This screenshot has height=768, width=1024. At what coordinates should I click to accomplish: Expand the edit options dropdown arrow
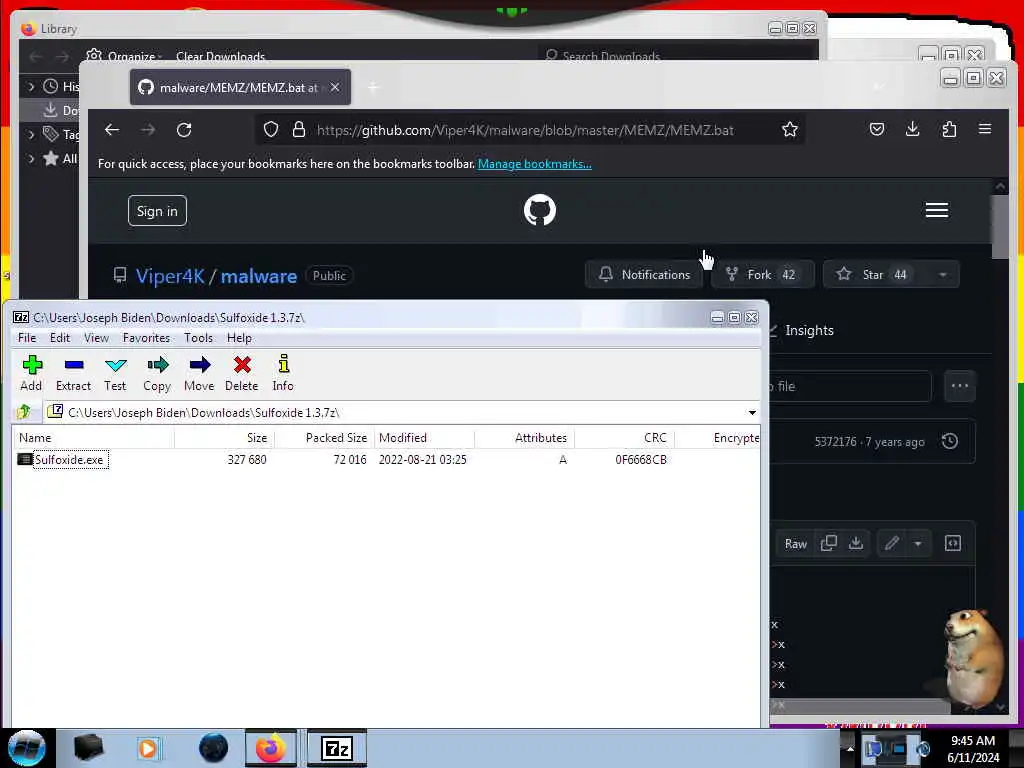918,543
